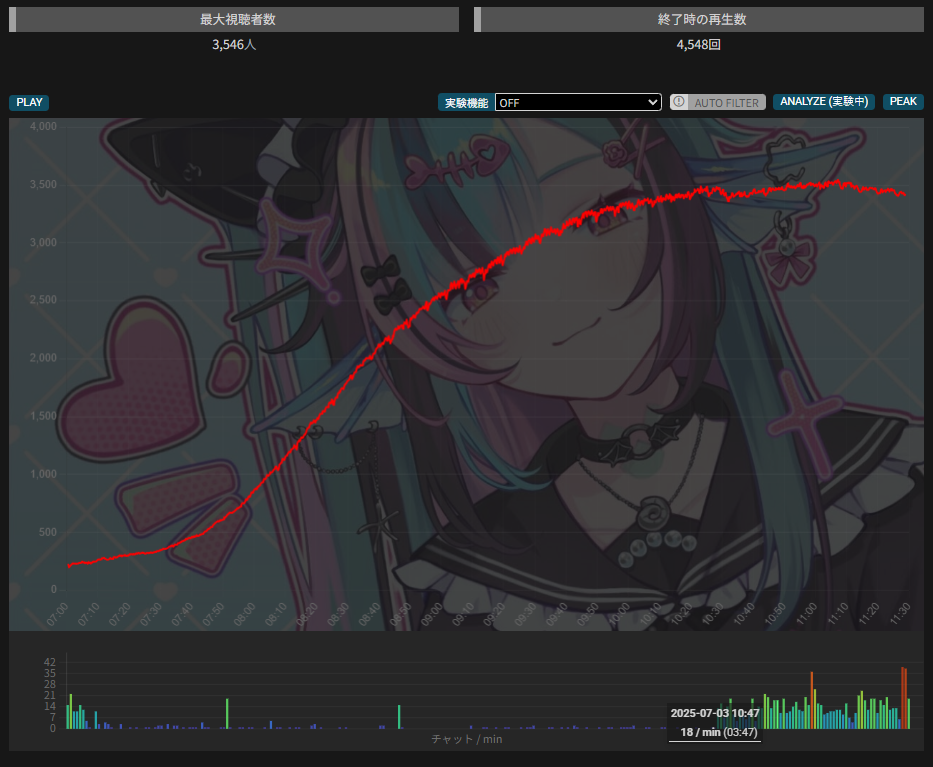The image size is (933, 767).
Task: Click the 09:00 time axis label
Action: 432,615
